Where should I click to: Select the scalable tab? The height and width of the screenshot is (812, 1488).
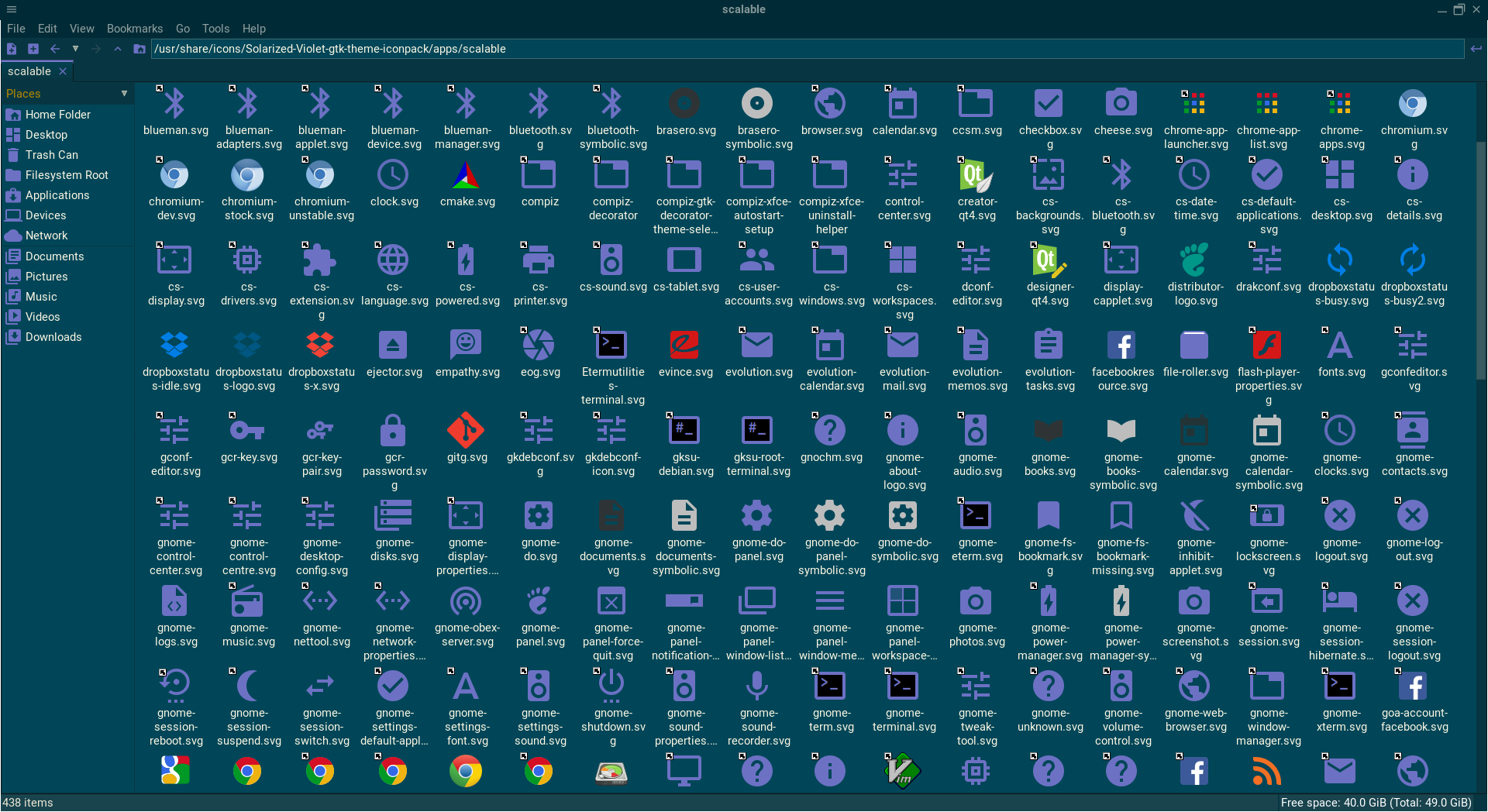click(x=29, y=71)
